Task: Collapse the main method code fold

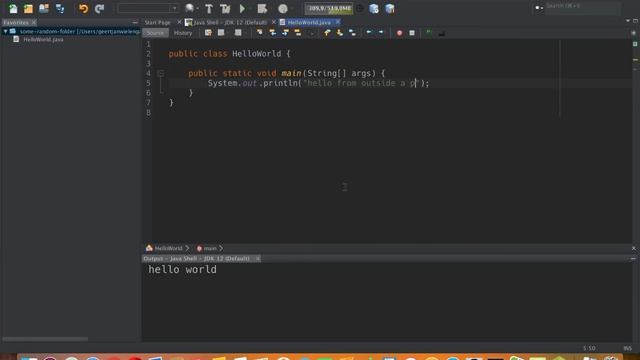Action: point(160,73)
